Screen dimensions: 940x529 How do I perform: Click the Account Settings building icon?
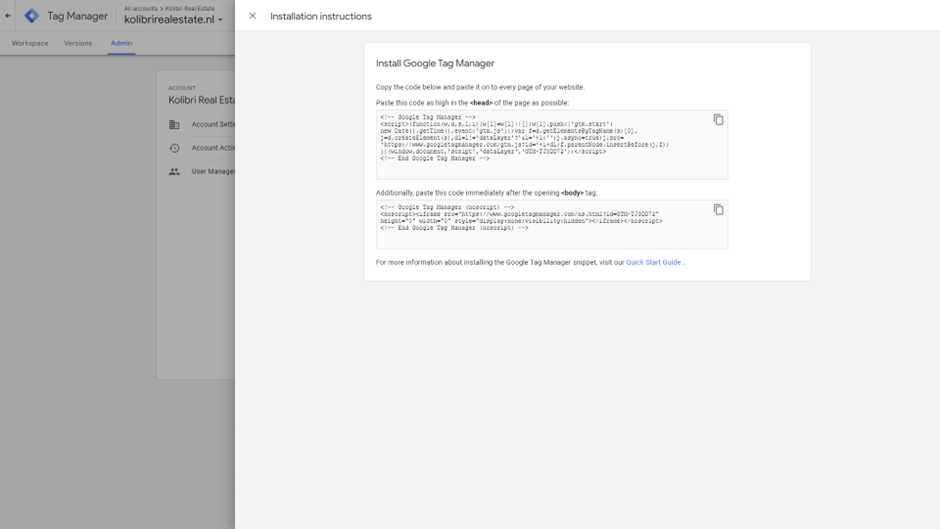pos(174,125)
